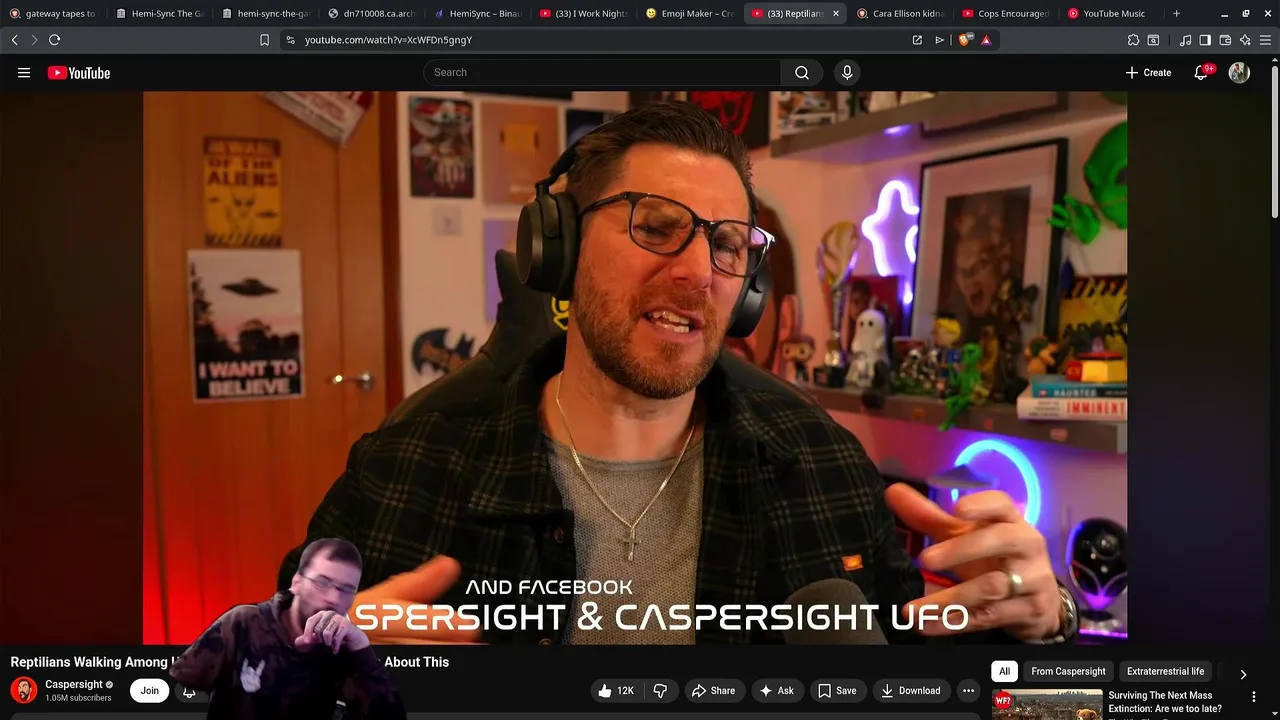Switch to the dn710008.ca.arch tab
This screenshot has height=720, width=1280.
[x=372, y=13]
